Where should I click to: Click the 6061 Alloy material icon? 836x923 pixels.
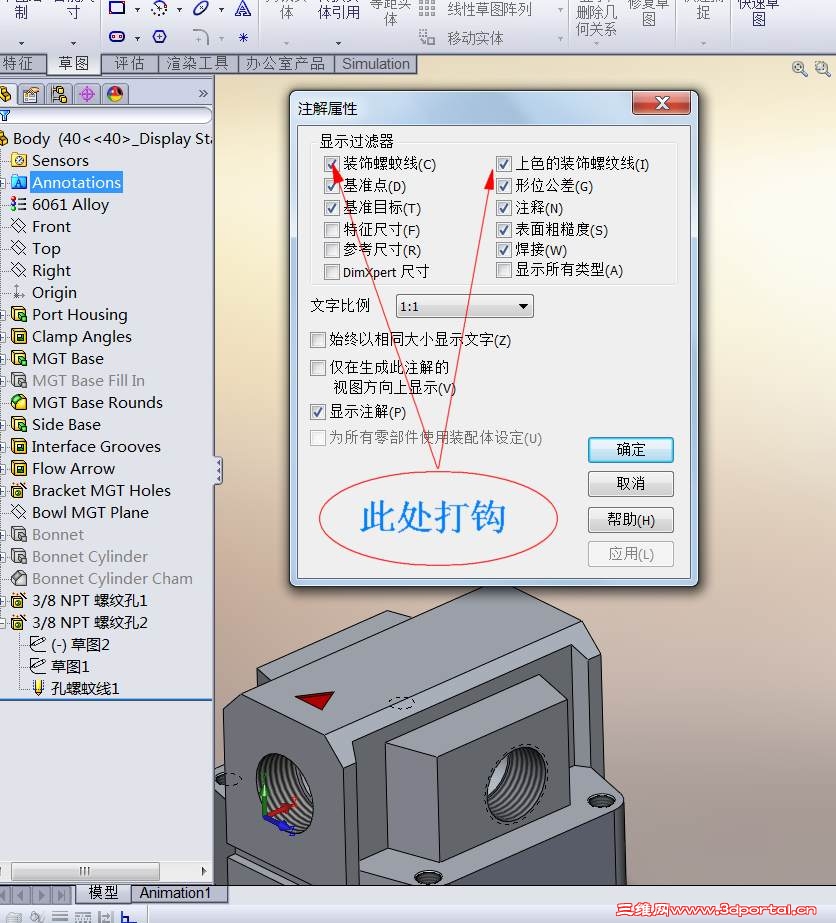pyautogui.click(x=18, y=204)
